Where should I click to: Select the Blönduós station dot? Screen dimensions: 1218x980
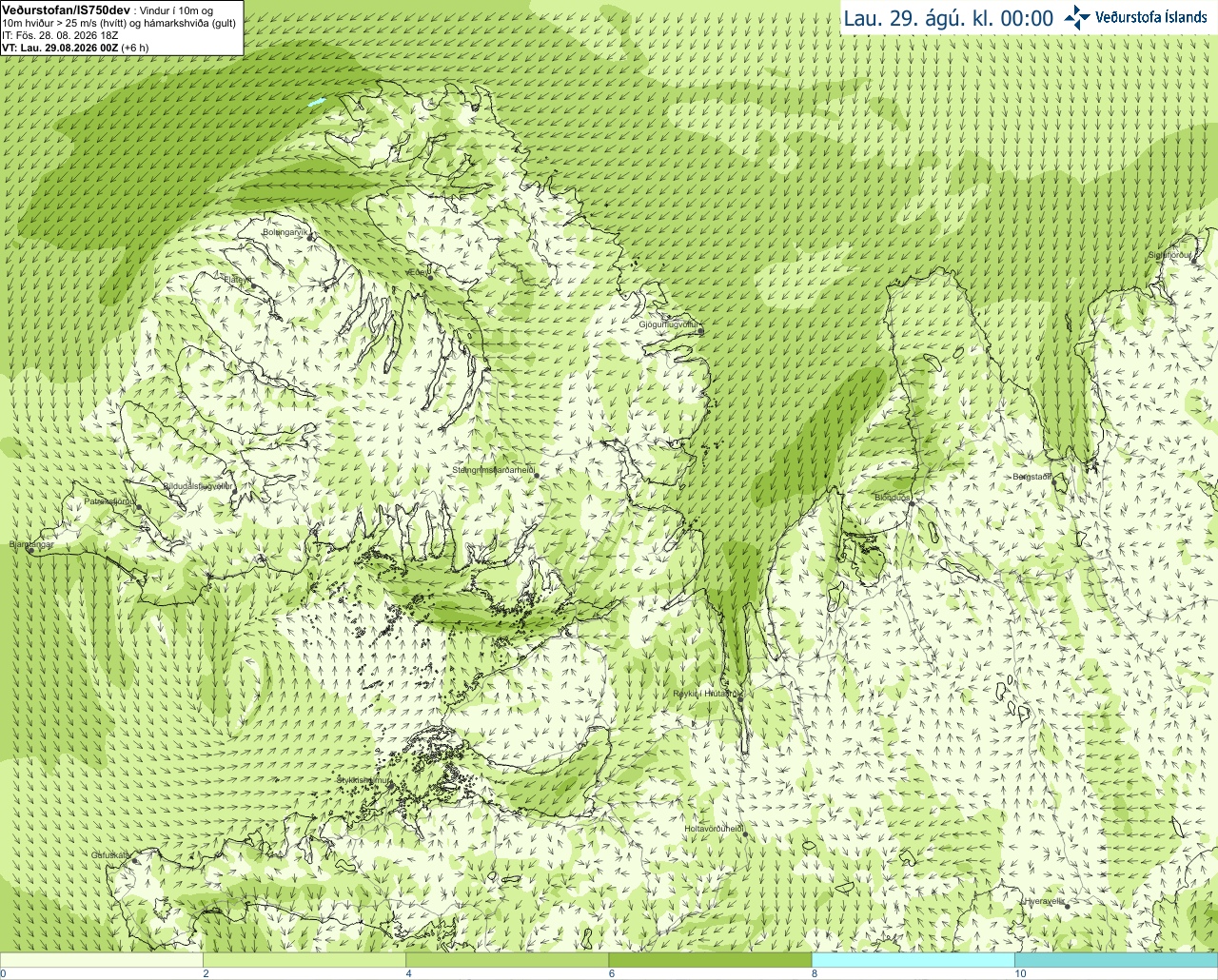pyautogui.click(x=911, y=503)
